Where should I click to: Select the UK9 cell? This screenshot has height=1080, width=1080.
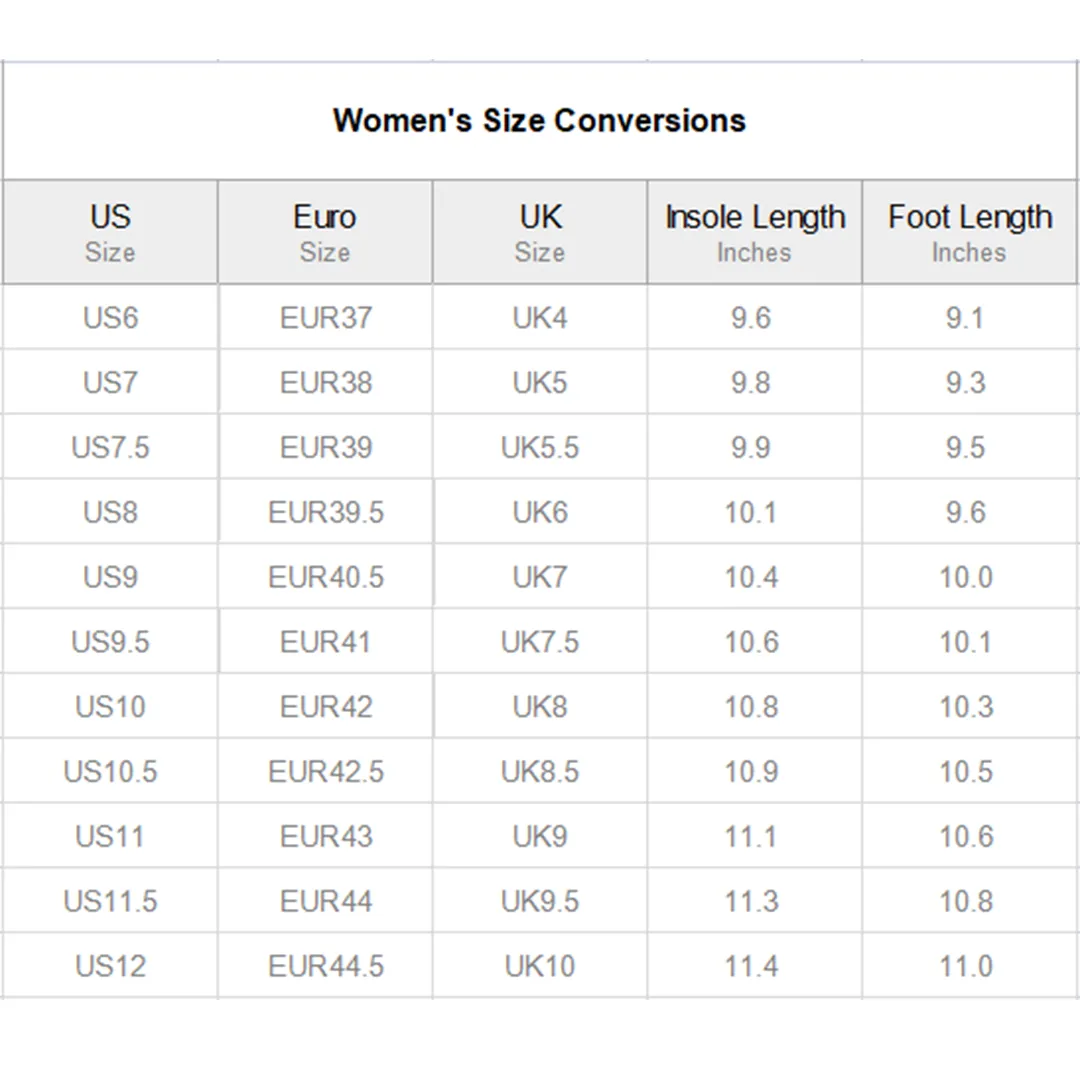(x=540, y=836)
